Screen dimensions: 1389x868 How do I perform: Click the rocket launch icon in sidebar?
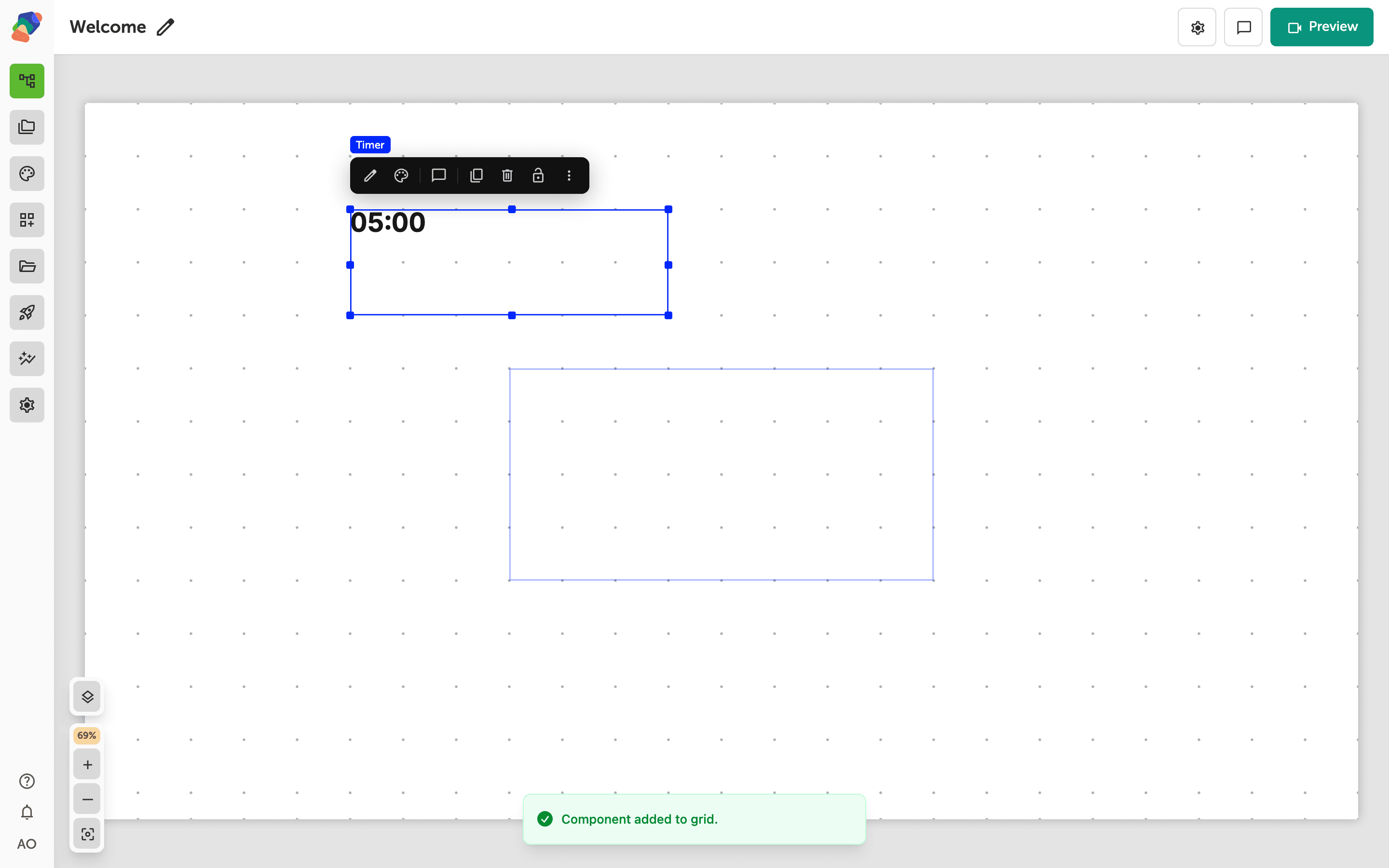pos(27,312)
